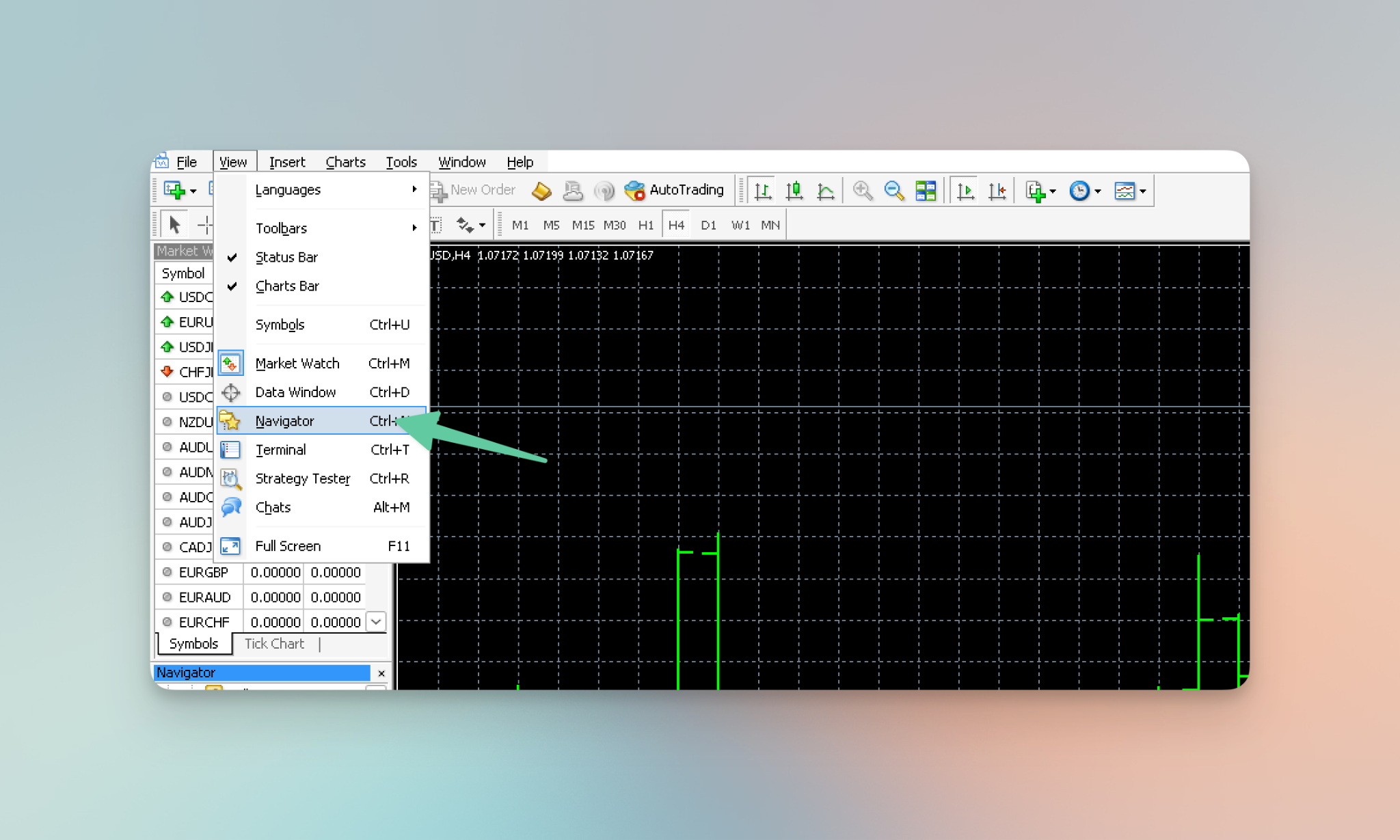Select the D1 timeframe button
The width and height of the screenshot is (1400, 840).
click(x=708, y=225)
